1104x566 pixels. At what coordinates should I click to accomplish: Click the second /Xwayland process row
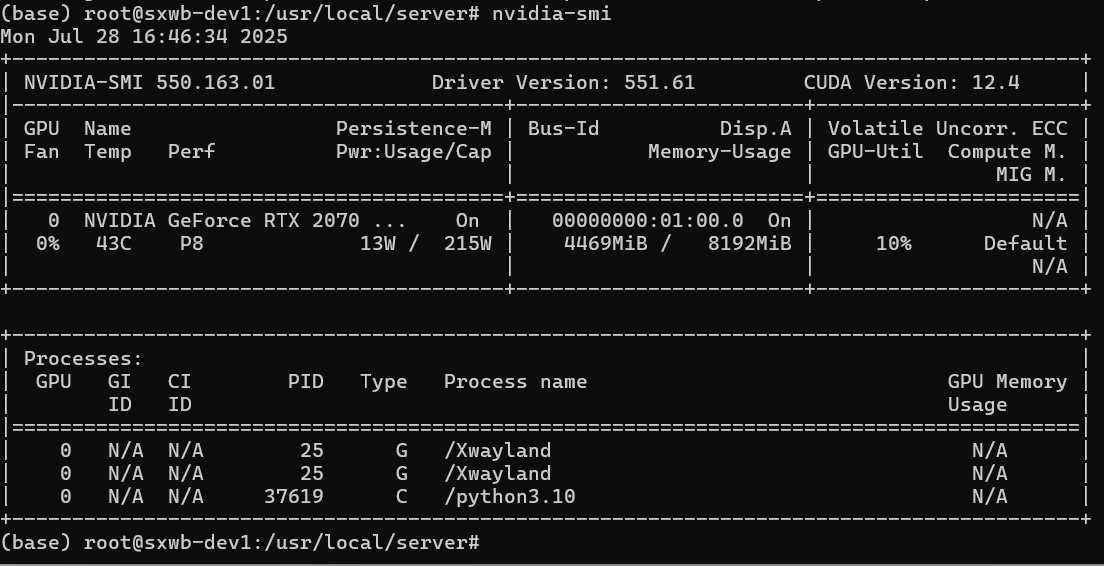(x=546, y=474)
